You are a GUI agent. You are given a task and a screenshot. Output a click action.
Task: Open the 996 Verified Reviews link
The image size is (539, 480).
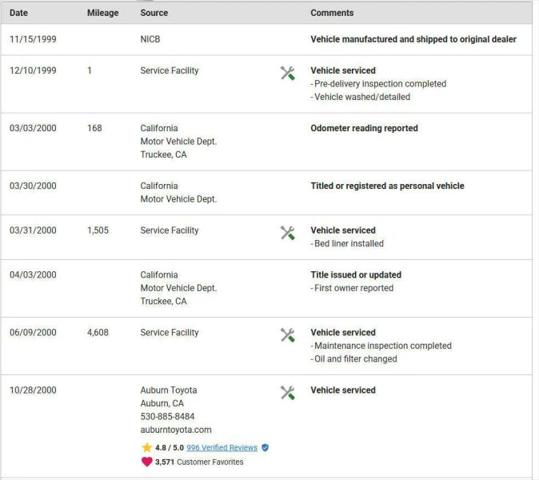[x=222, y=448]
